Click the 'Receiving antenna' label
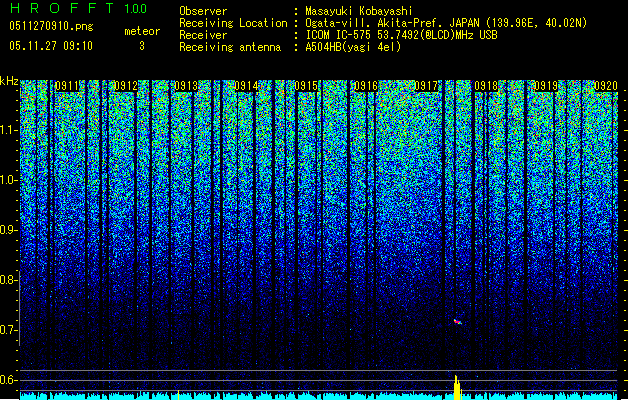 (230, 47)
